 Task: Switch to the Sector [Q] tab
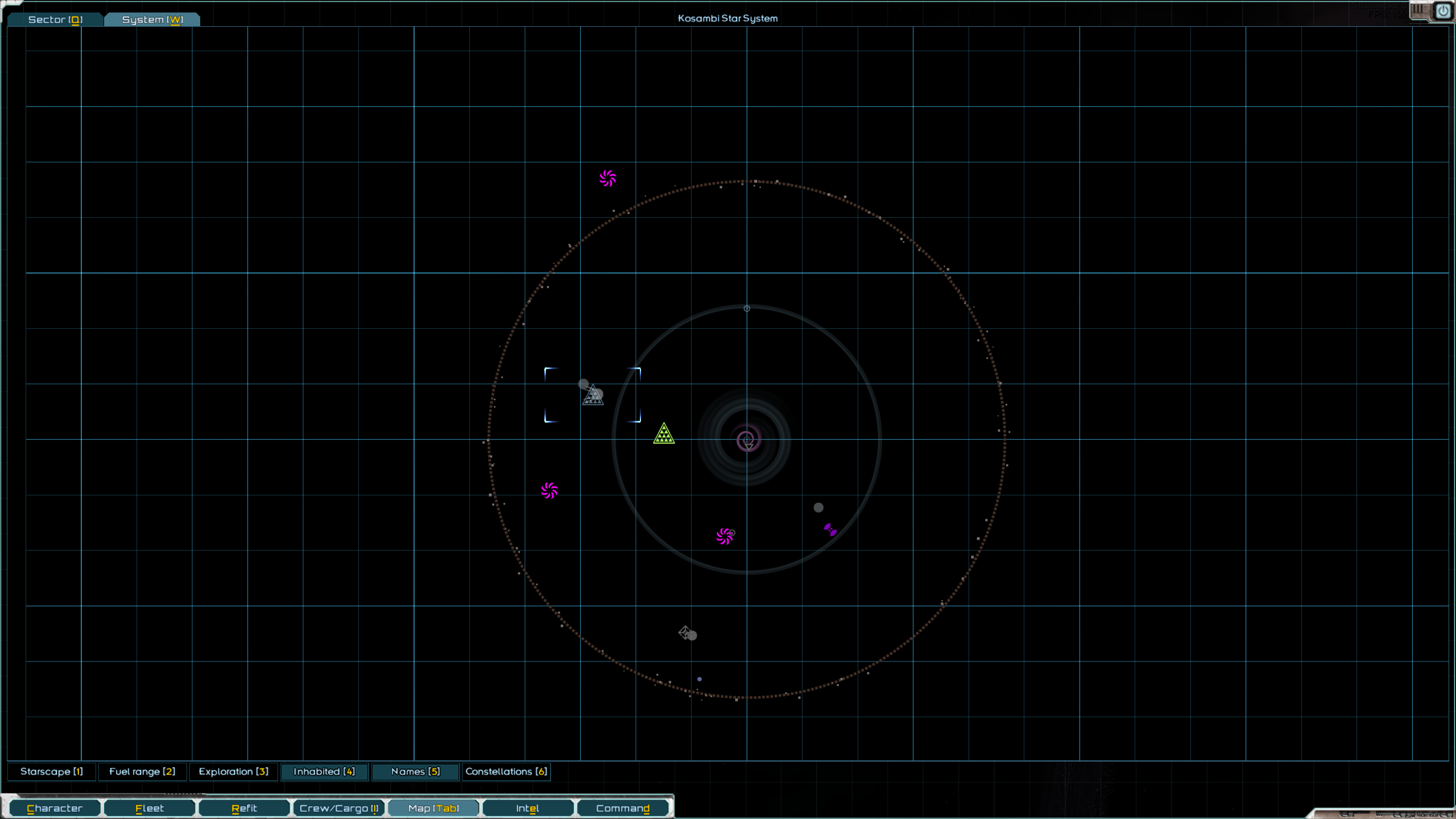click(x=55, y=19)
